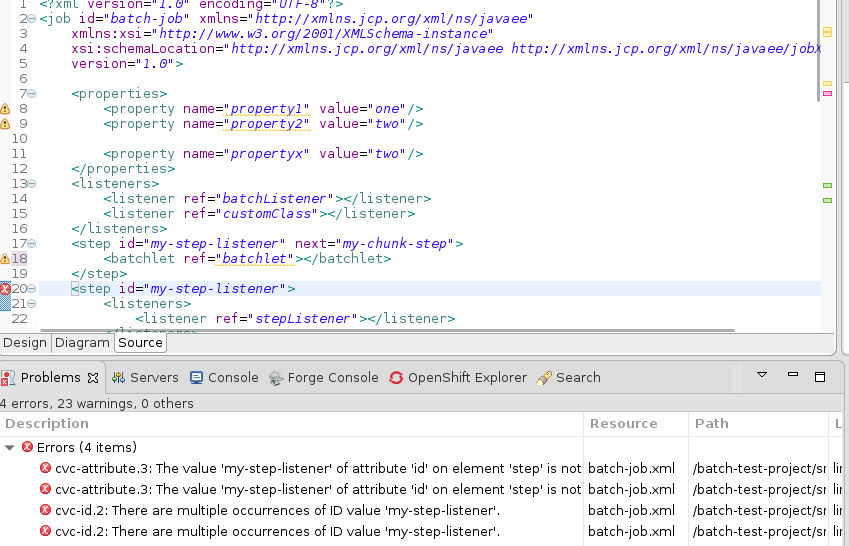
Task: Close the Problems view tab
Action: point(93,378)
